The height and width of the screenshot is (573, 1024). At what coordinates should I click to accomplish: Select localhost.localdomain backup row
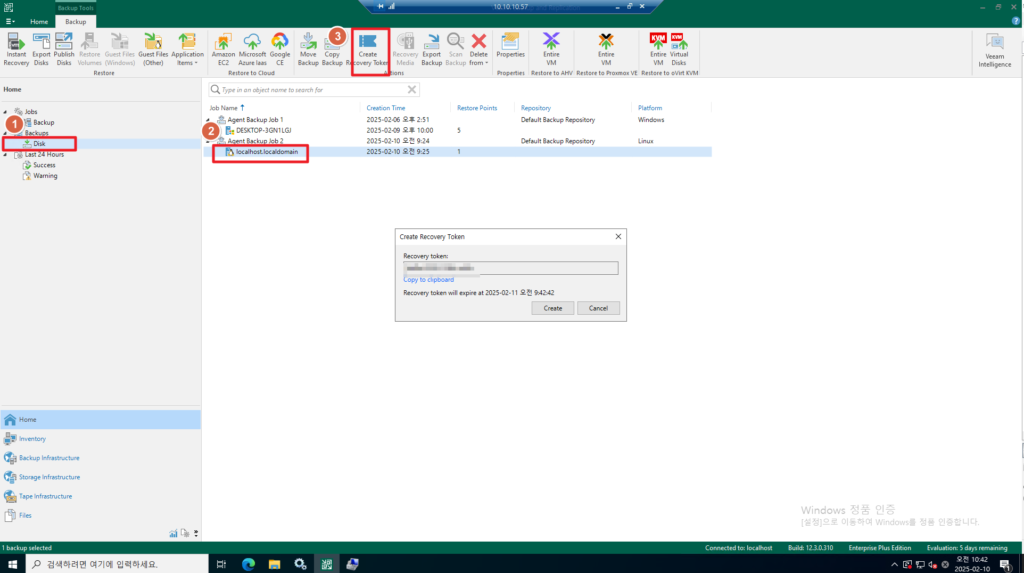(x=457, y=152)
